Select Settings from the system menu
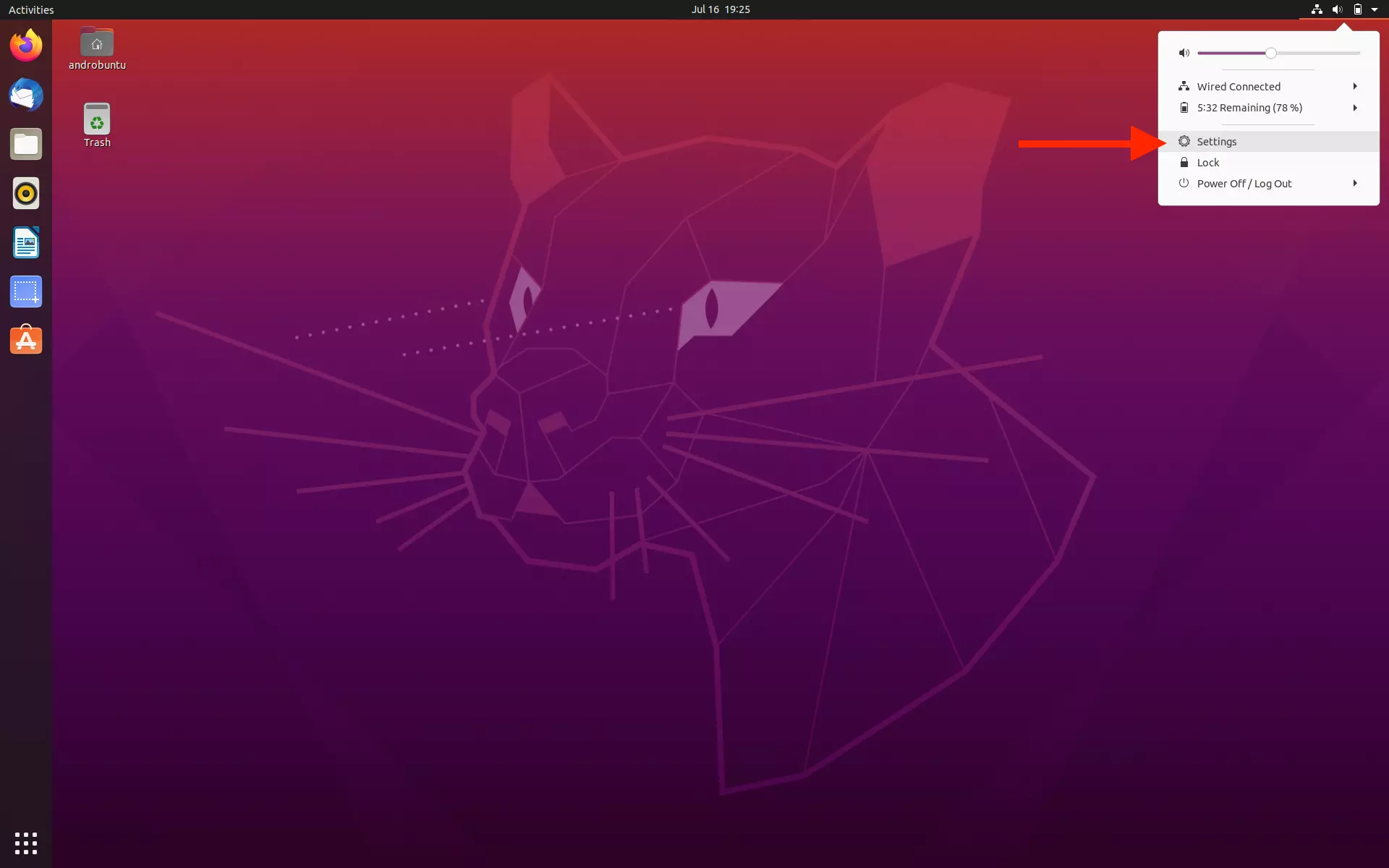 tap(1216, 141)
